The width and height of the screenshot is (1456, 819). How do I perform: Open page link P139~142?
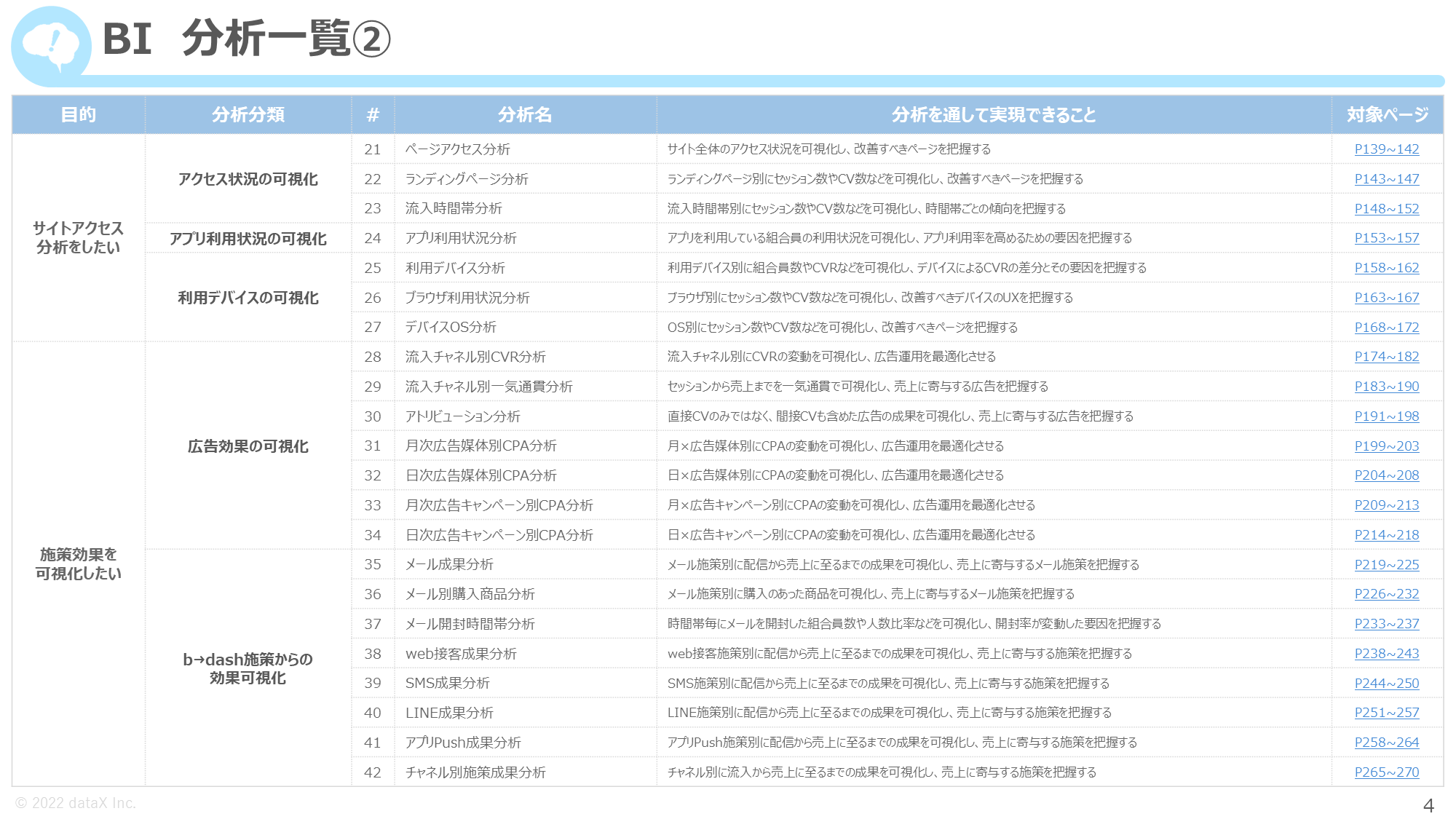tap(1387, 149)
